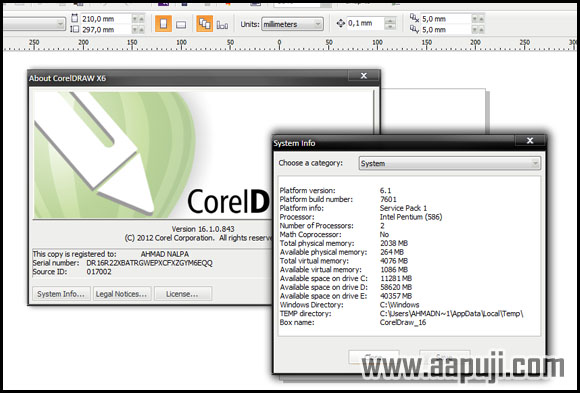This screenshot has height=393, width=580.
Task: Click drive C available space 11281 MB
Action: (396, 279)
